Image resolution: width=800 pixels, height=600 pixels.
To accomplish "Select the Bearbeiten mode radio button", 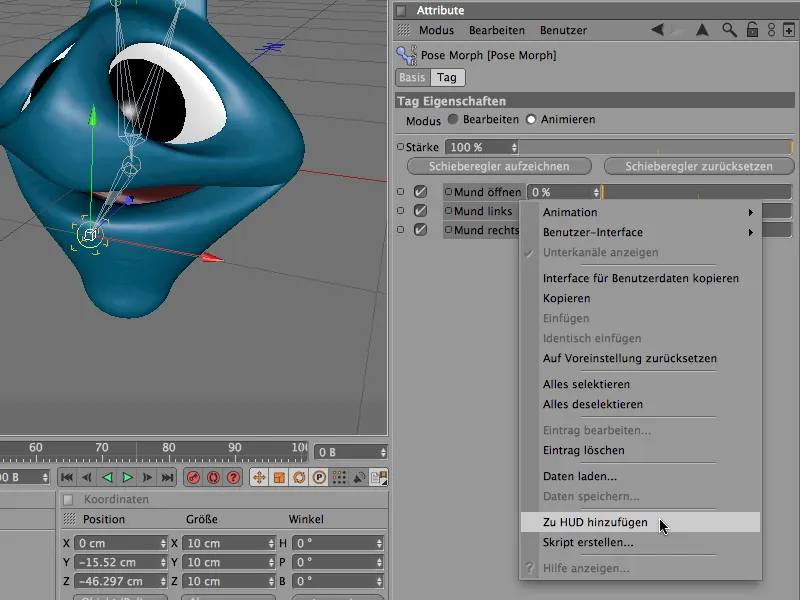I will point(453,120).
